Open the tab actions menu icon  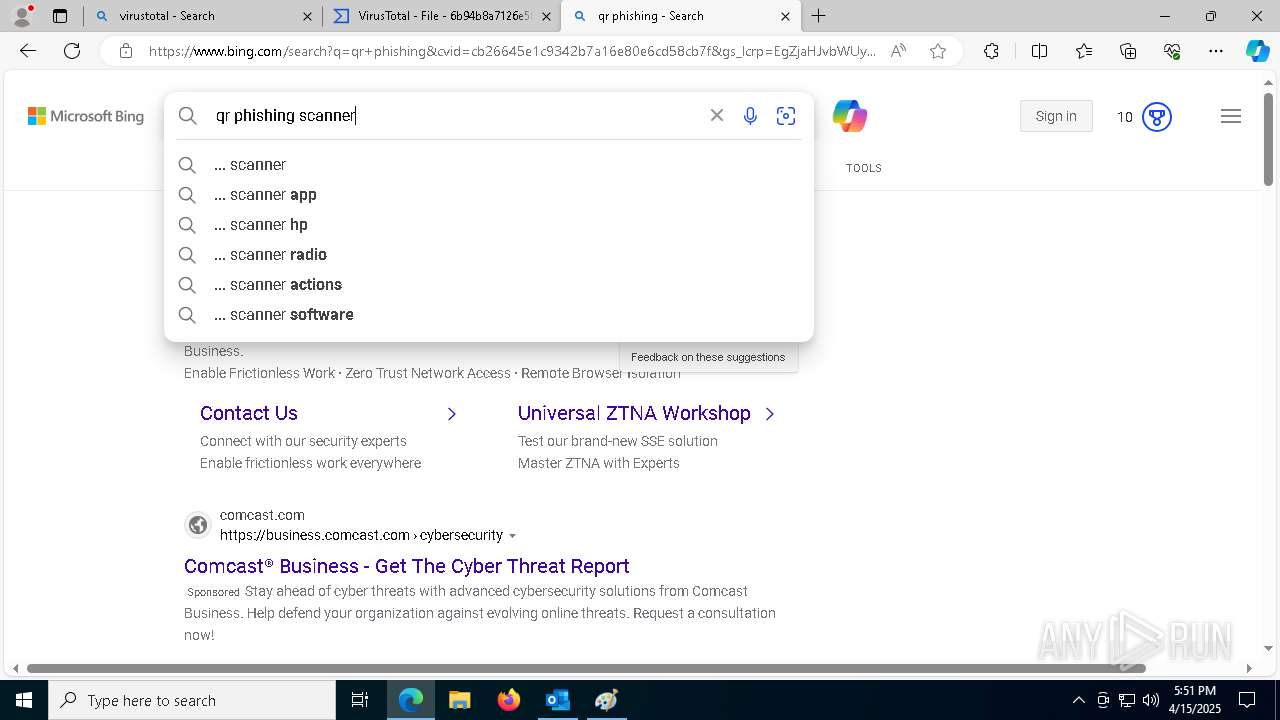click(x=60, y=16)
